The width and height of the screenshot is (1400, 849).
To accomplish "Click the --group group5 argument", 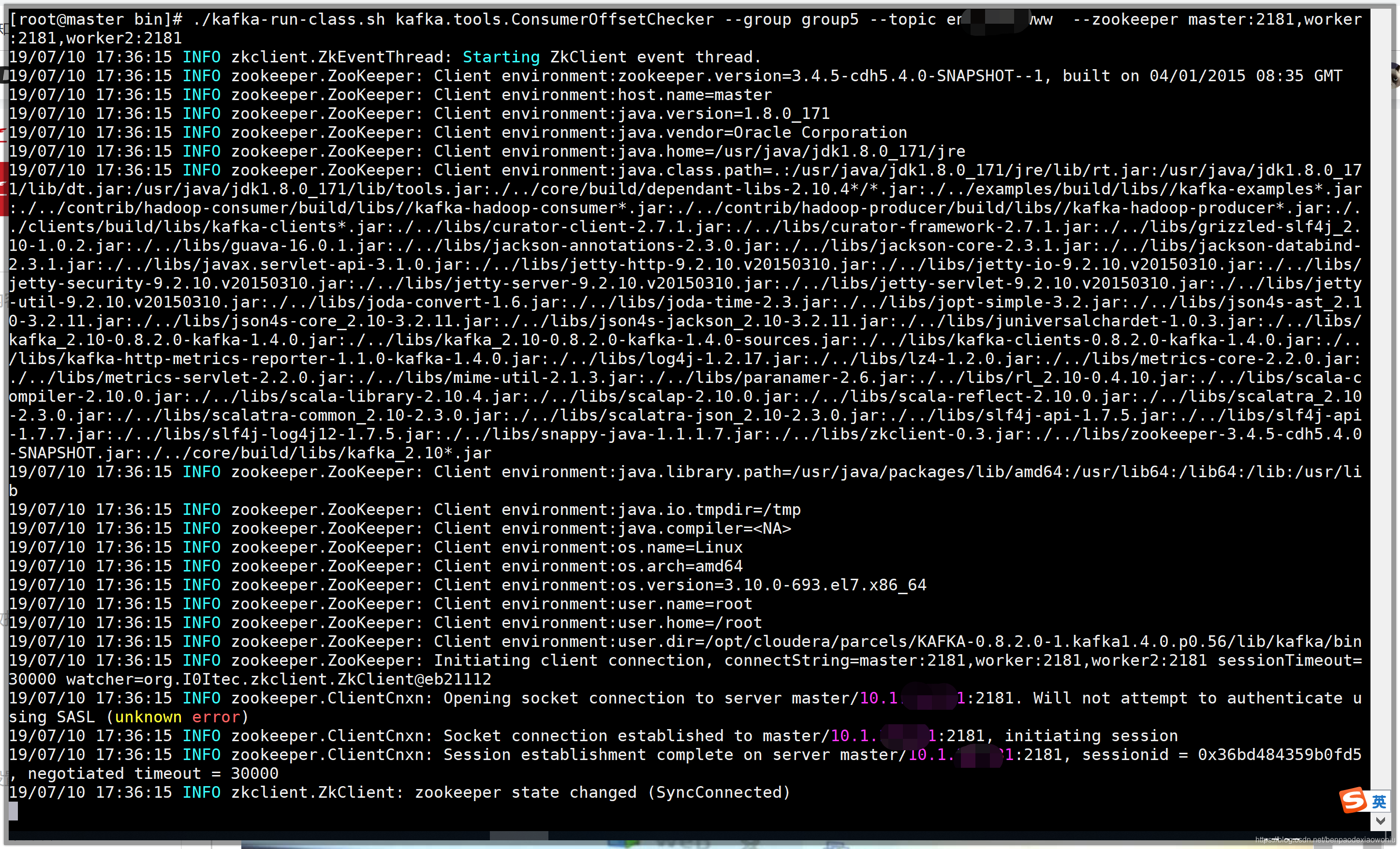I will 792,19.
